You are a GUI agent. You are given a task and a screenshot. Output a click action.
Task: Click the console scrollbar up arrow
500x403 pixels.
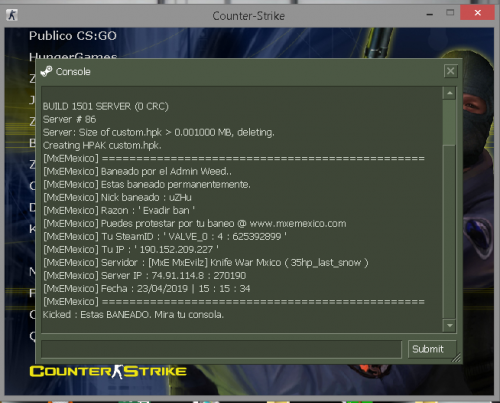(449, 93)
